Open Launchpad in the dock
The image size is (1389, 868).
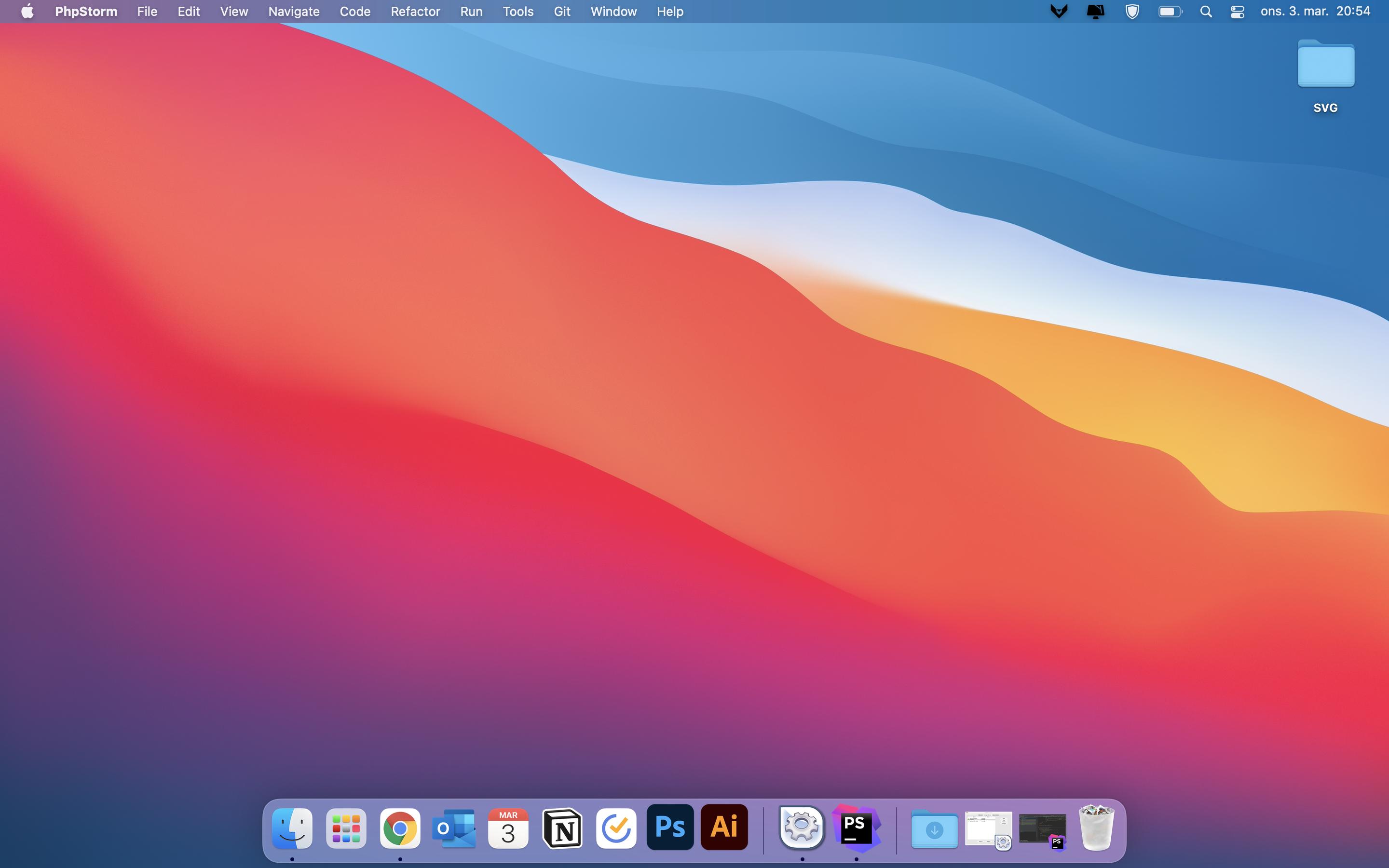coord(346,828)
